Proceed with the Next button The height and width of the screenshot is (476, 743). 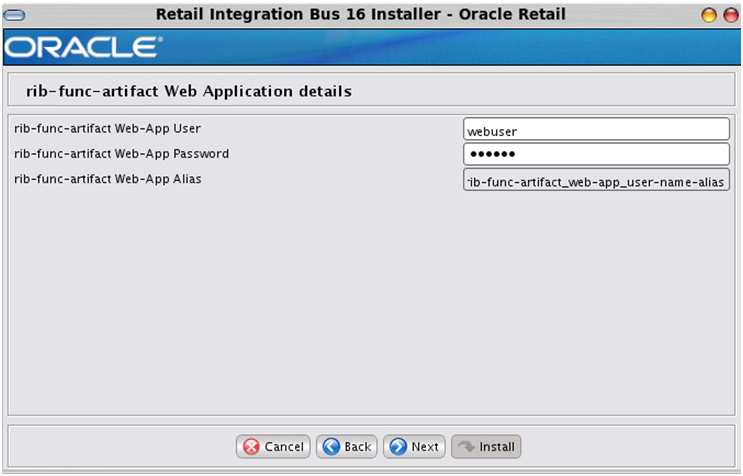point(414,446)
